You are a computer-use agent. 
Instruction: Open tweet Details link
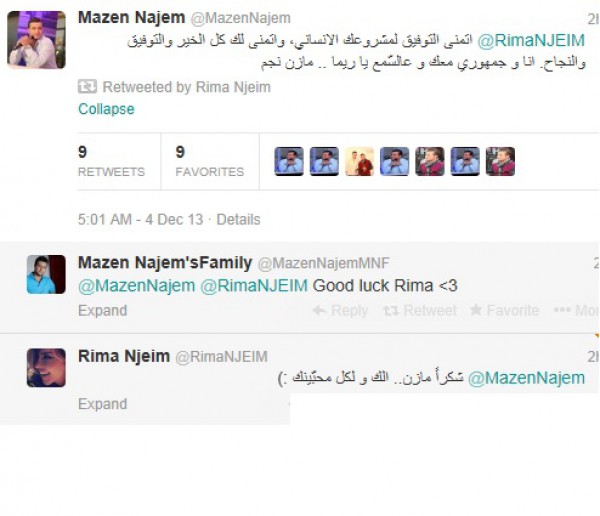[238, 219]
